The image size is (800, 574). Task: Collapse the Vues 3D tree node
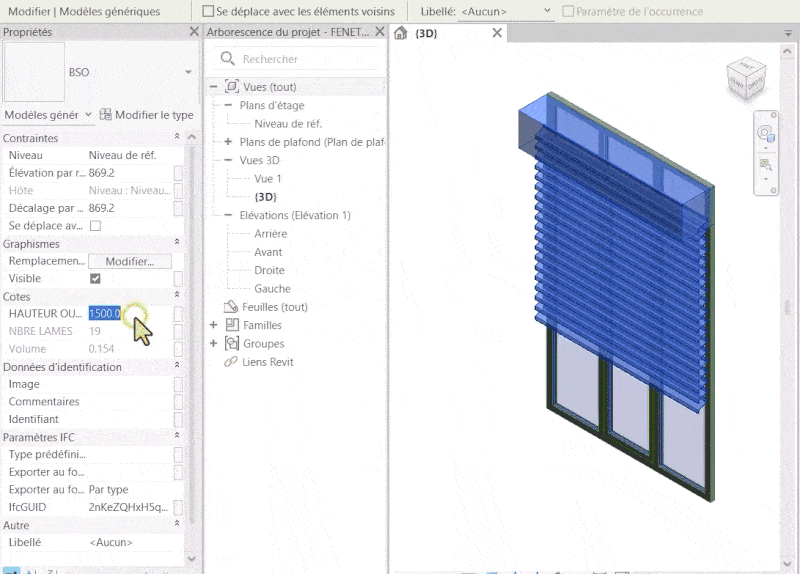click(228, 160)
